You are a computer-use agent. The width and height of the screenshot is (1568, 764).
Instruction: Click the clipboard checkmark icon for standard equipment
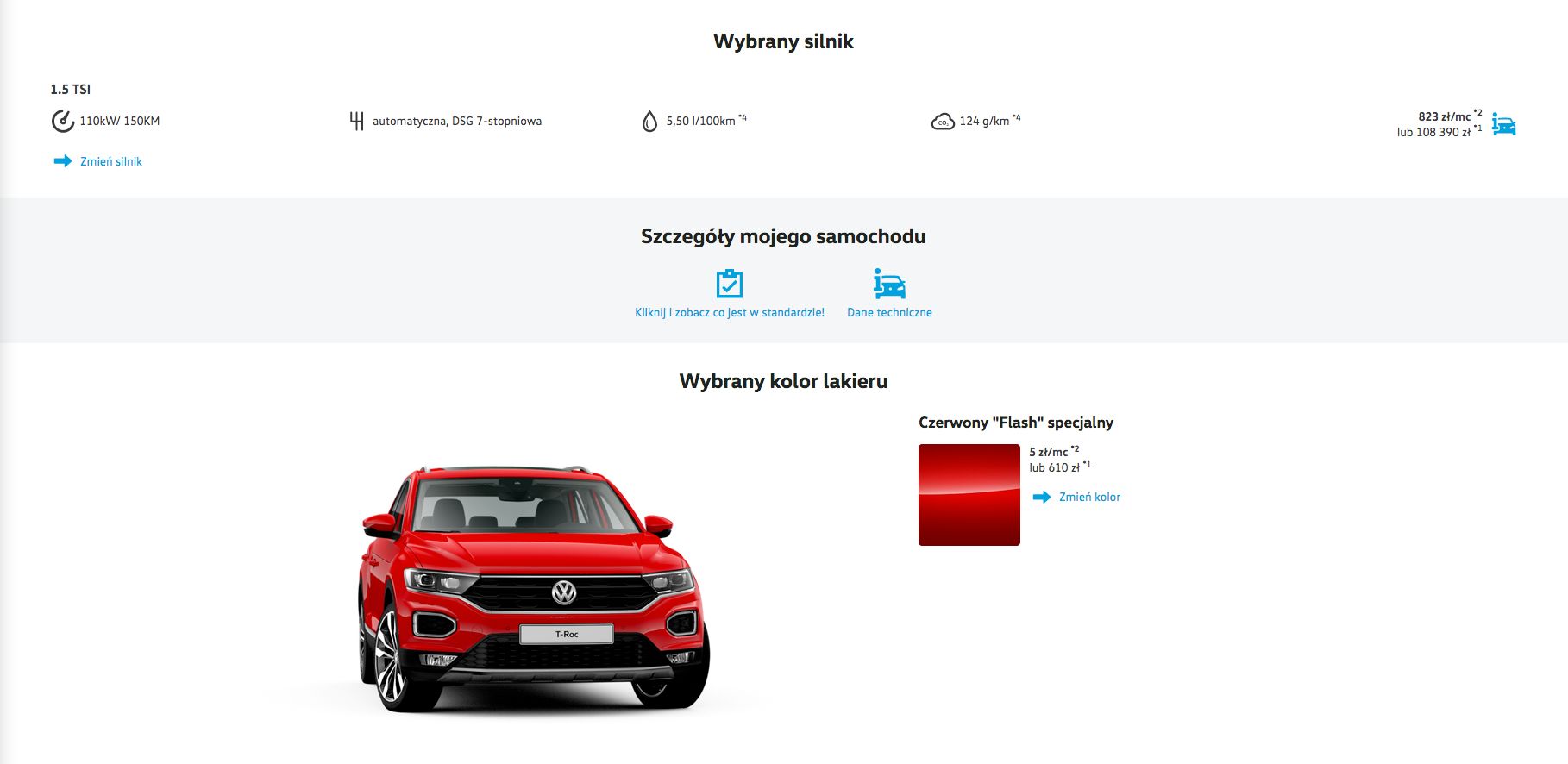pos(730,284)
